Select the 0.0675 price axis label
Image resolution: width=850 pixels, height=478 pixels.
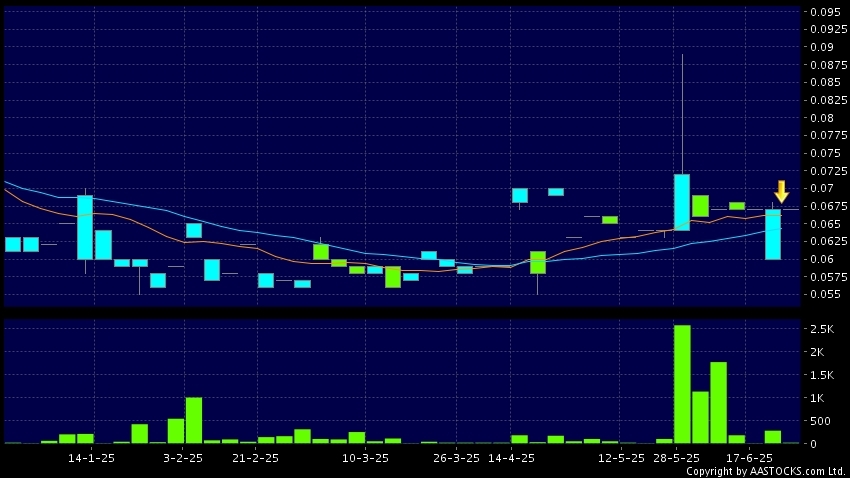828,206
